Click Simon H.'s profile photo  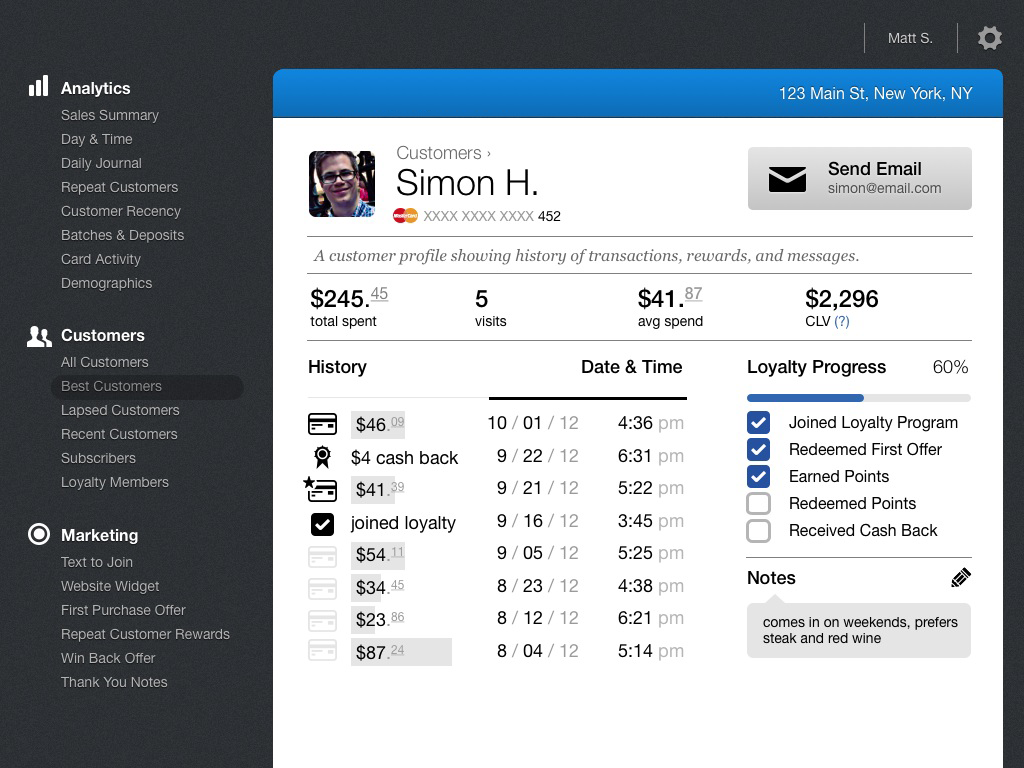tap(342, 184)
